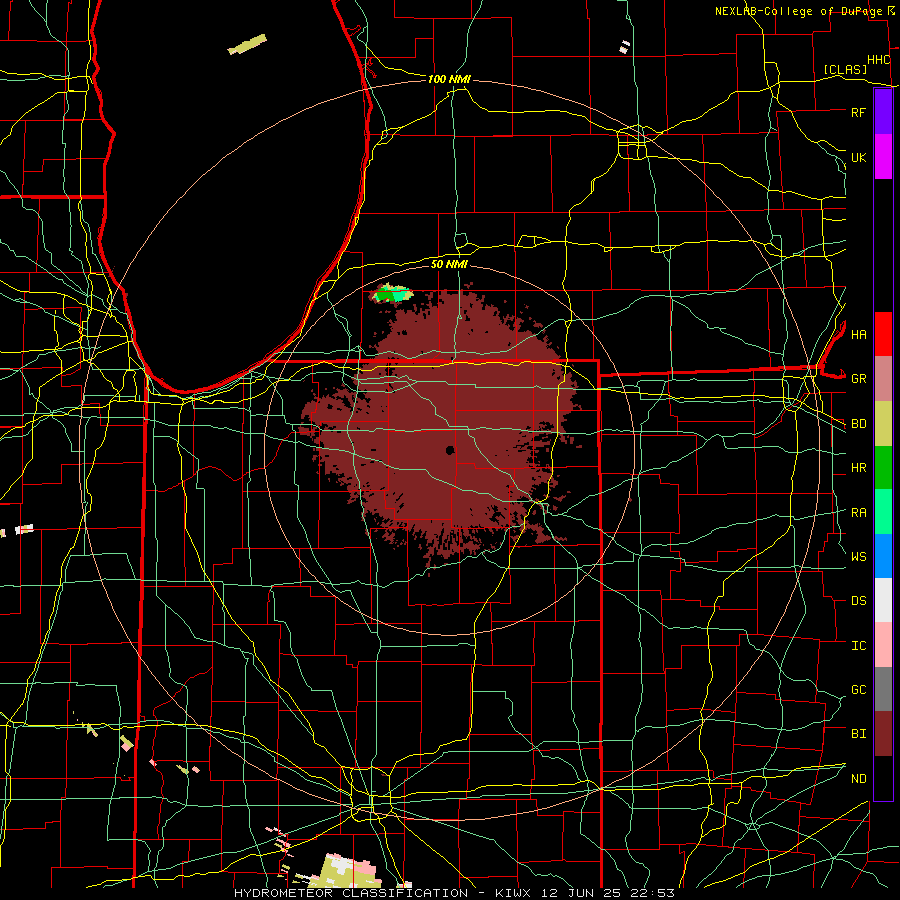
Task: Click the WS legend label
Action: tap(858, 557)
